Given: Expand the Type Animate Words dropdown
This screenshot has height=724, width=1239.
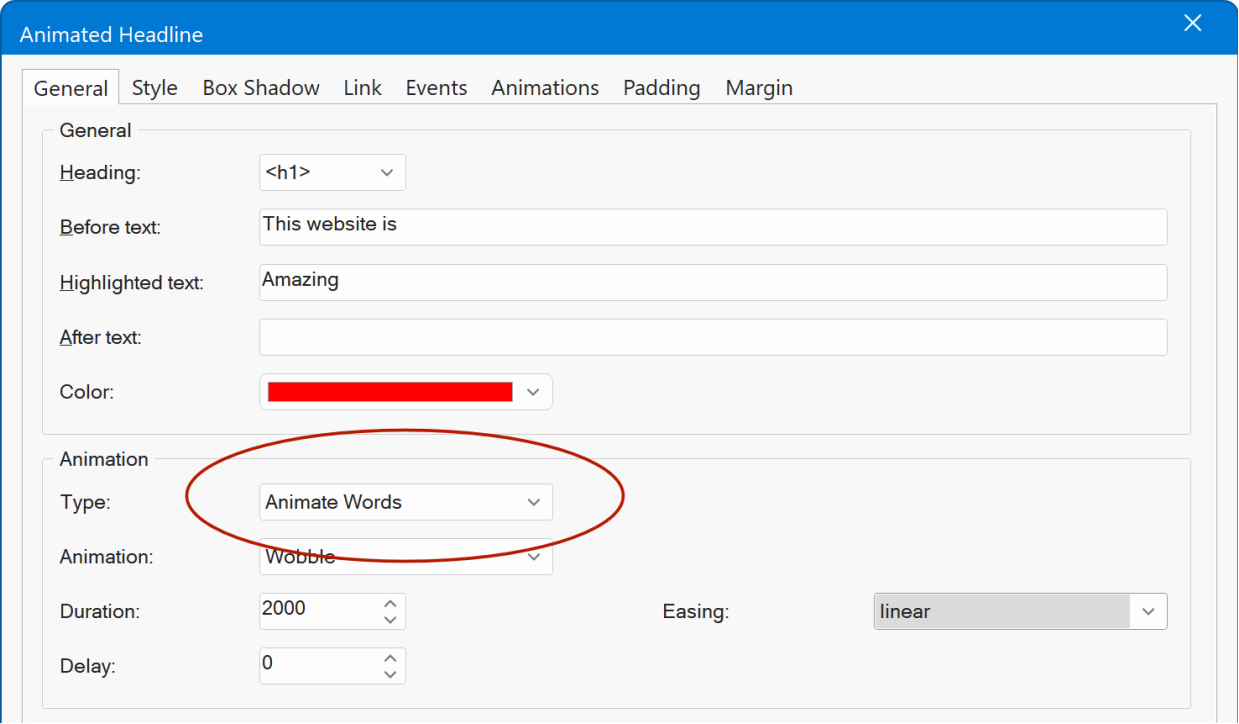Looking at the screenshot, I should (533, 502).
